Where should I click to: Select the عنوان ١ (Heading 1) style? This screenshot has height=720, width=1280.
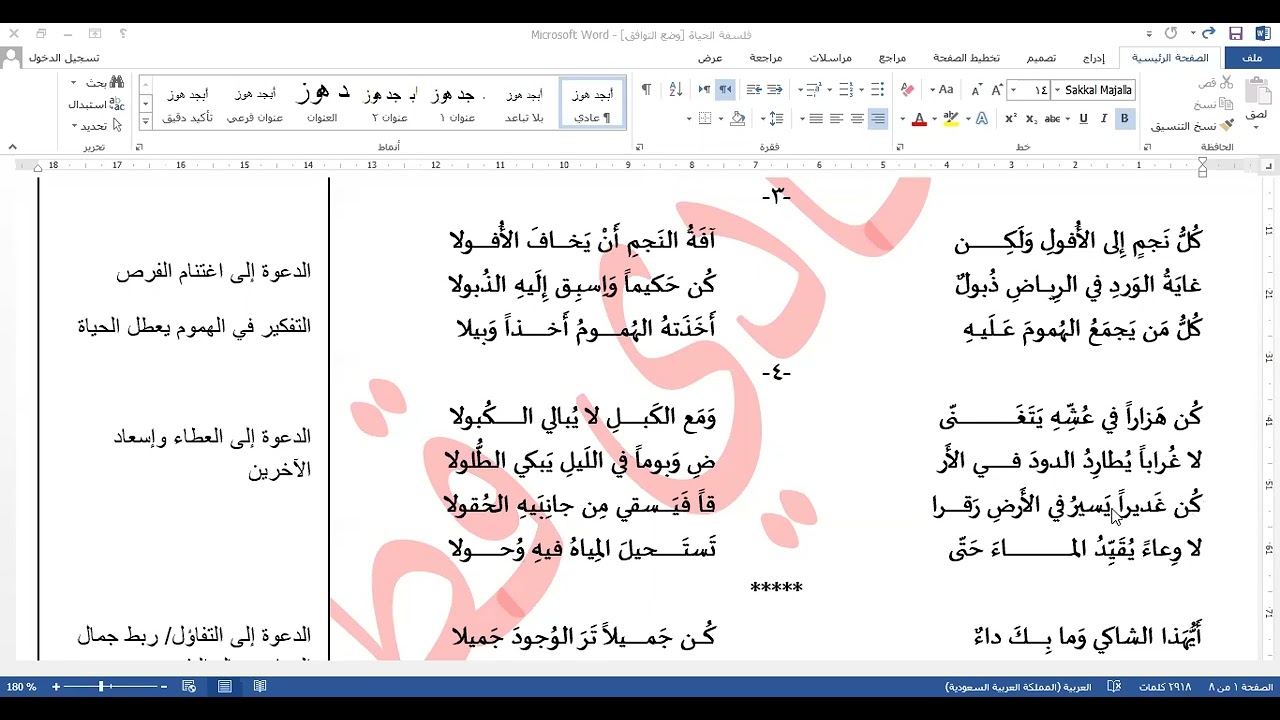(457, 103)
